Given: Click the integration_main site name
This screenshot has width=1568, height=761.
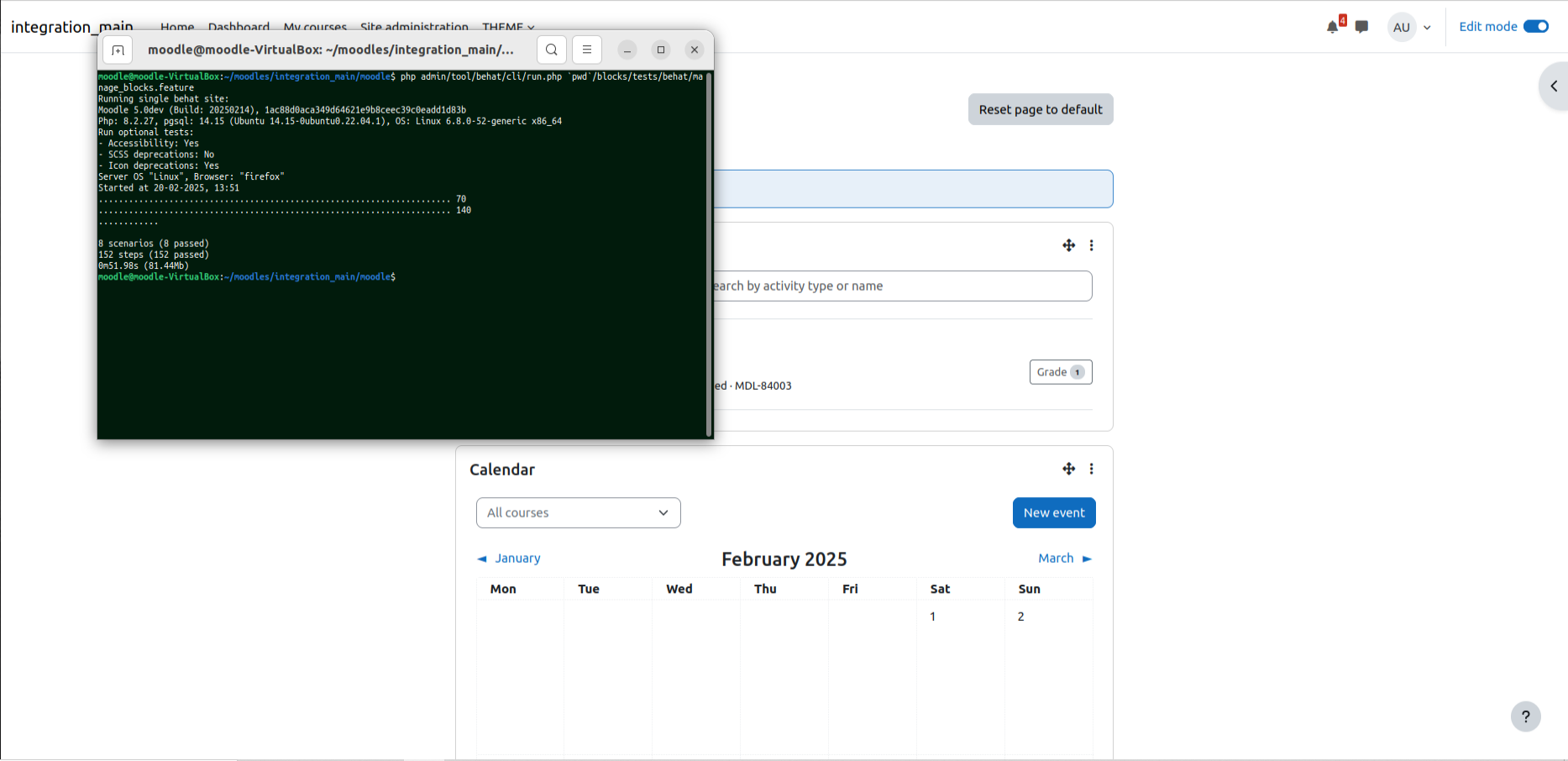Looking at the screenshot, I should point(72,27).
